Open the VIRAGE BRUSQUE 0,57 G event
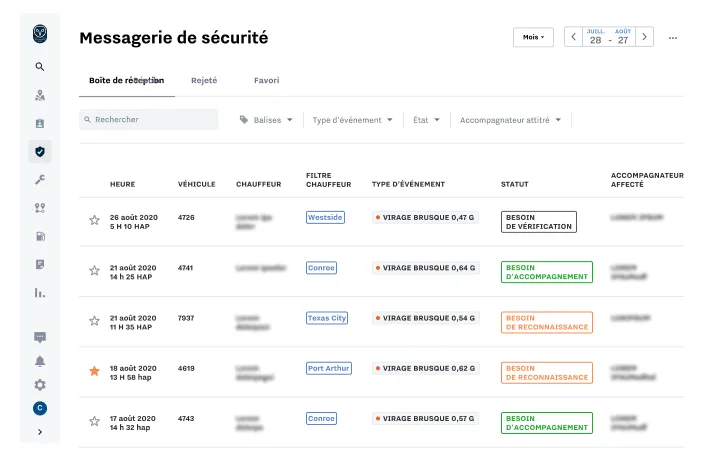Image resolution: width=723 pixels, height=454 pixels. click(x=425, y=419)
